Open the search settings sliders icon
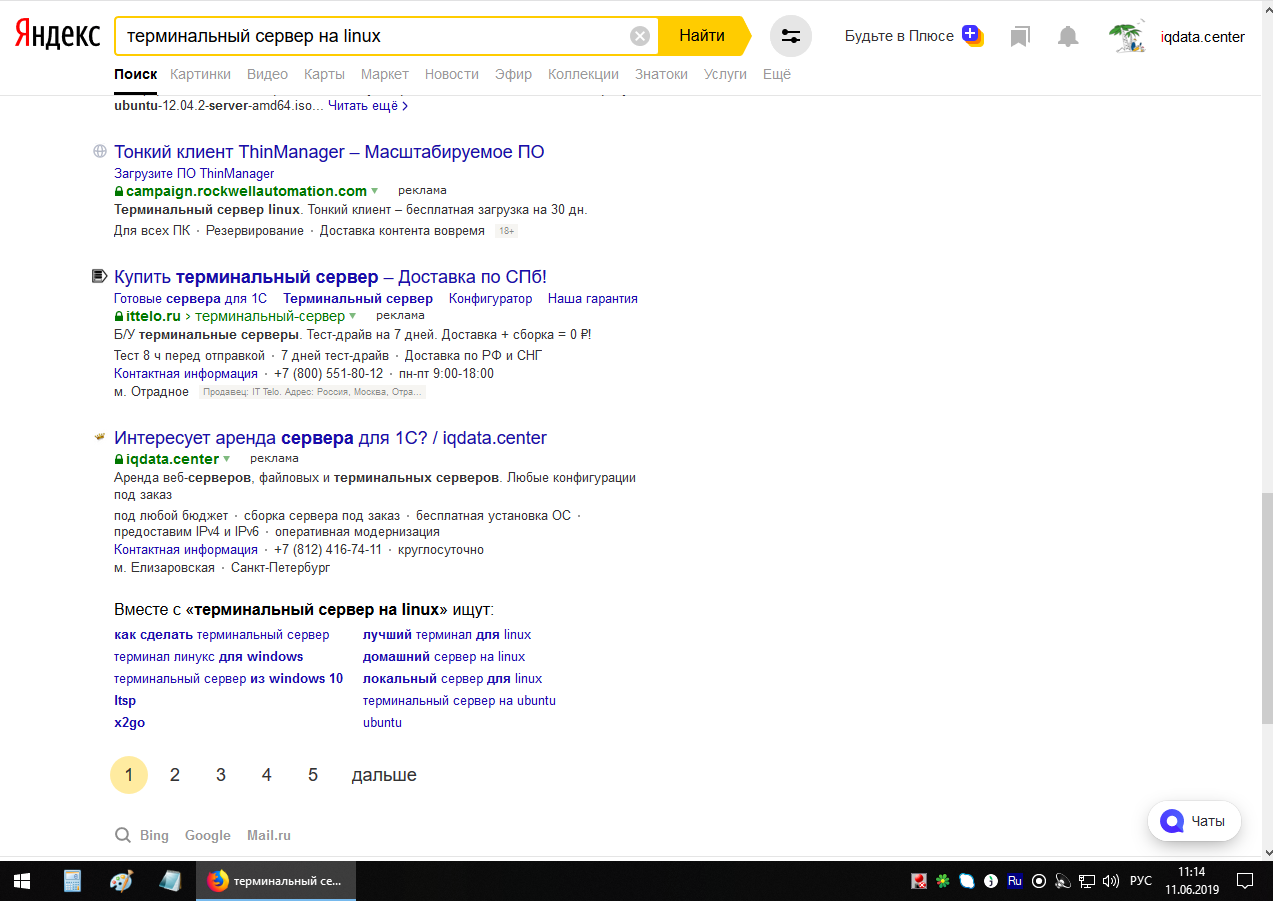1273x901 pixels. [x=791, y=36]
